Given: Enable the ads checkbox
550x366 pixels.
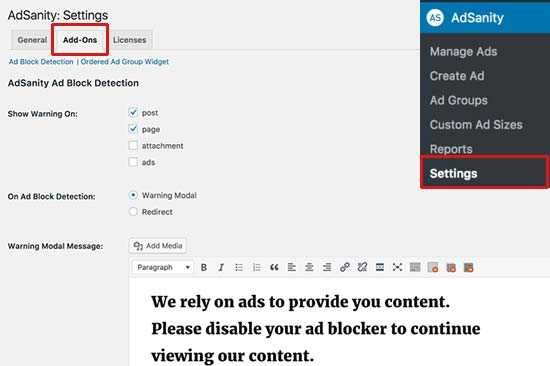Looking at the screenshot, I should click(133, 162).
